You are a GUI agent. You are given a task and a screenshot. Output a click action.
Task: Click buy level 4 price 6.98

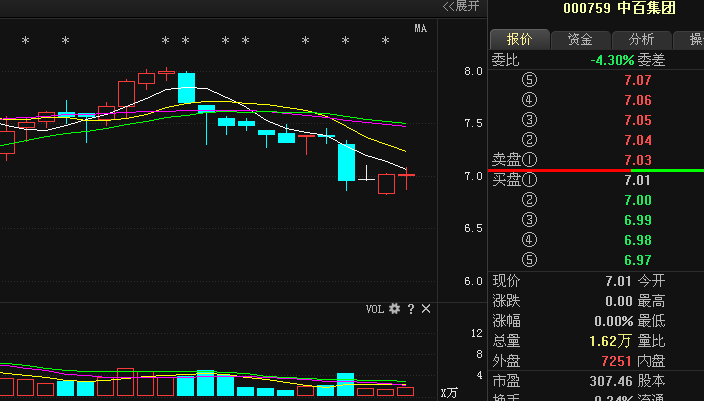638,240
